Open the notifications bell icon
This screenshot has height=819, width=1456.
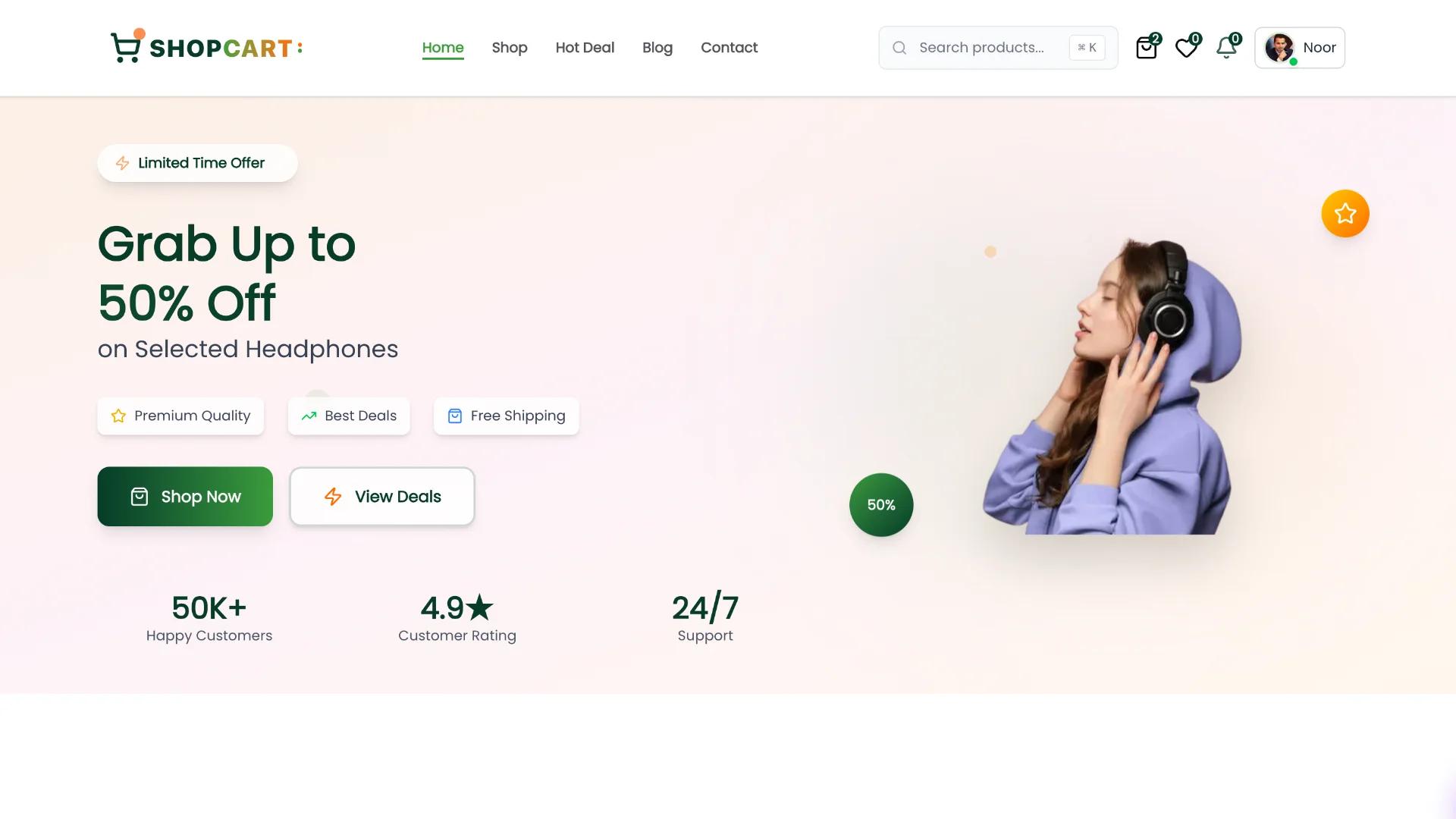1227,47
